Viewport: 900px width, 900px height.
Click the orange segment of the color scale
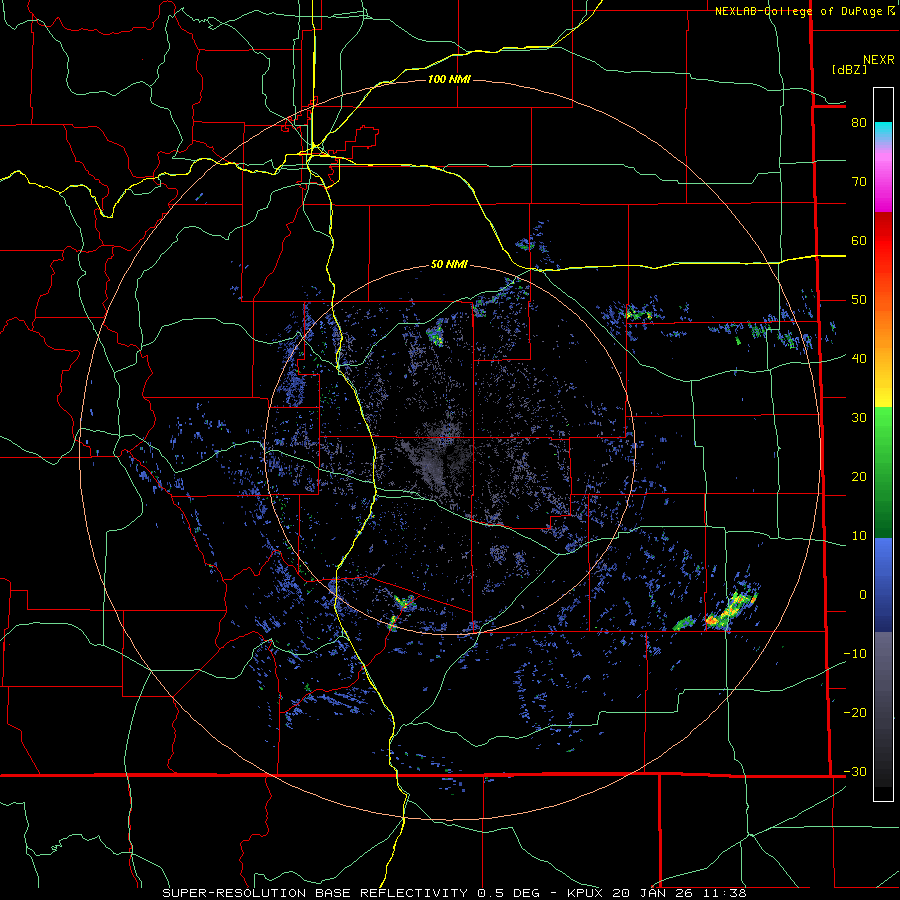(x=883, y=324)
